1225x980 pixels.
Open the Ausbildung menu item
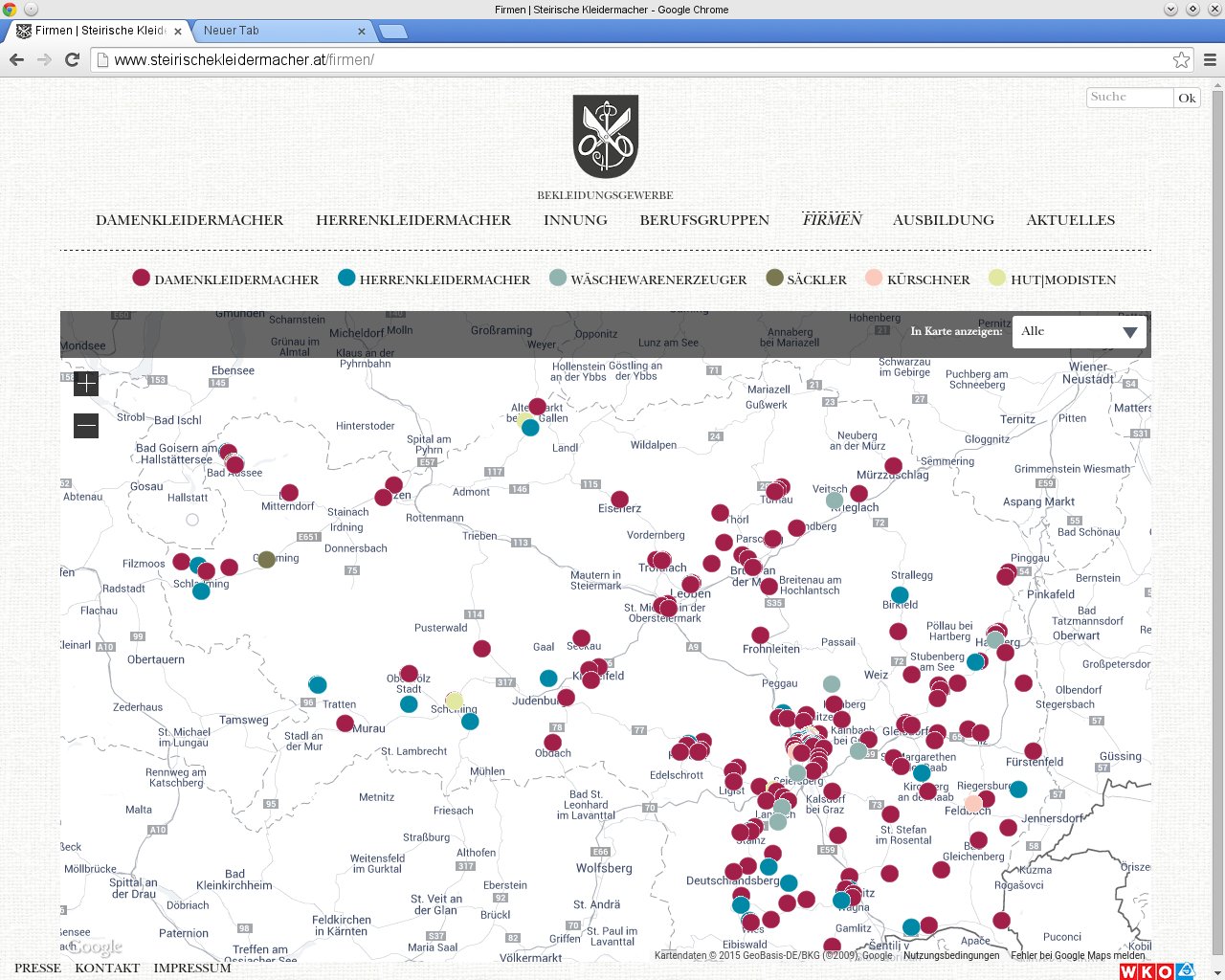(943, 220)
